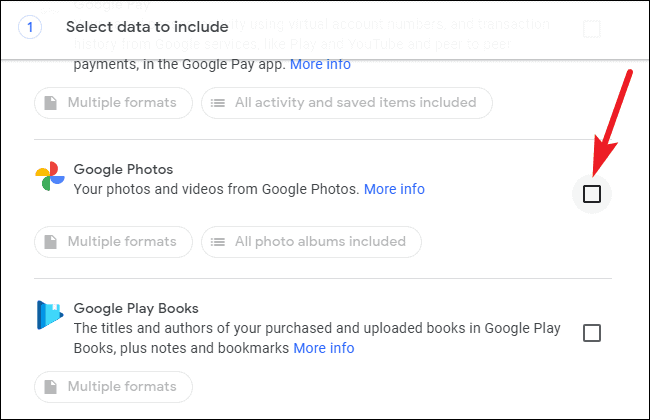Open All activity and saved items included
The height and width of the screenshot is (420, 650).
(x=347, y=103)
